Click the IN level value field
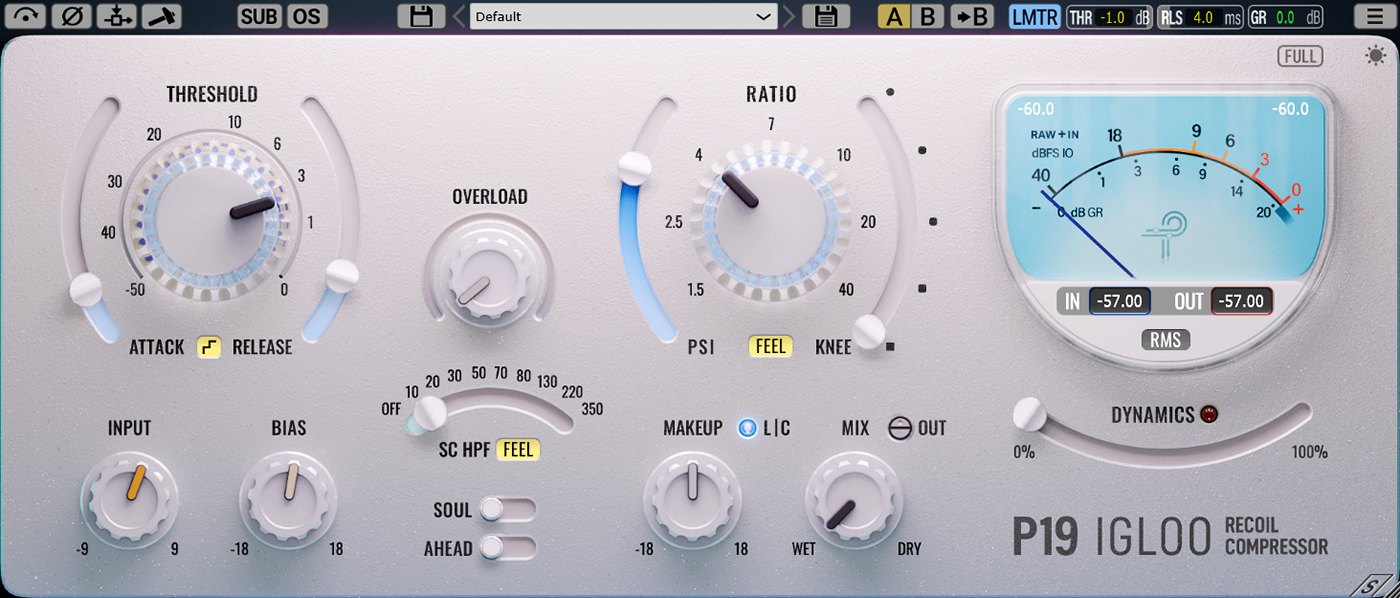The width and height of the screenshot is (1400, 598). 1120,301
